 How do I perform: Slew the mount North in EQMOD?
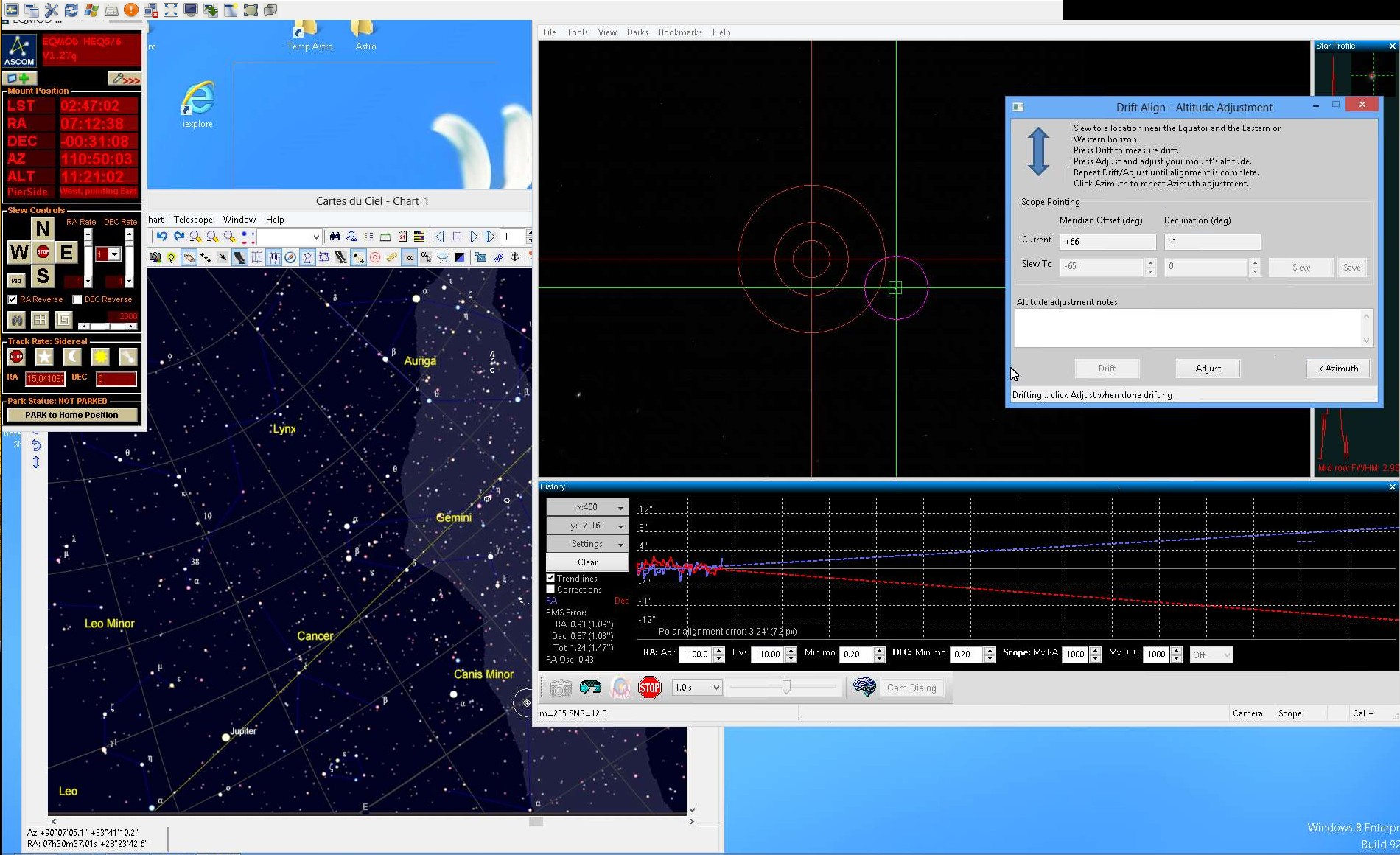tap(43, 228)
